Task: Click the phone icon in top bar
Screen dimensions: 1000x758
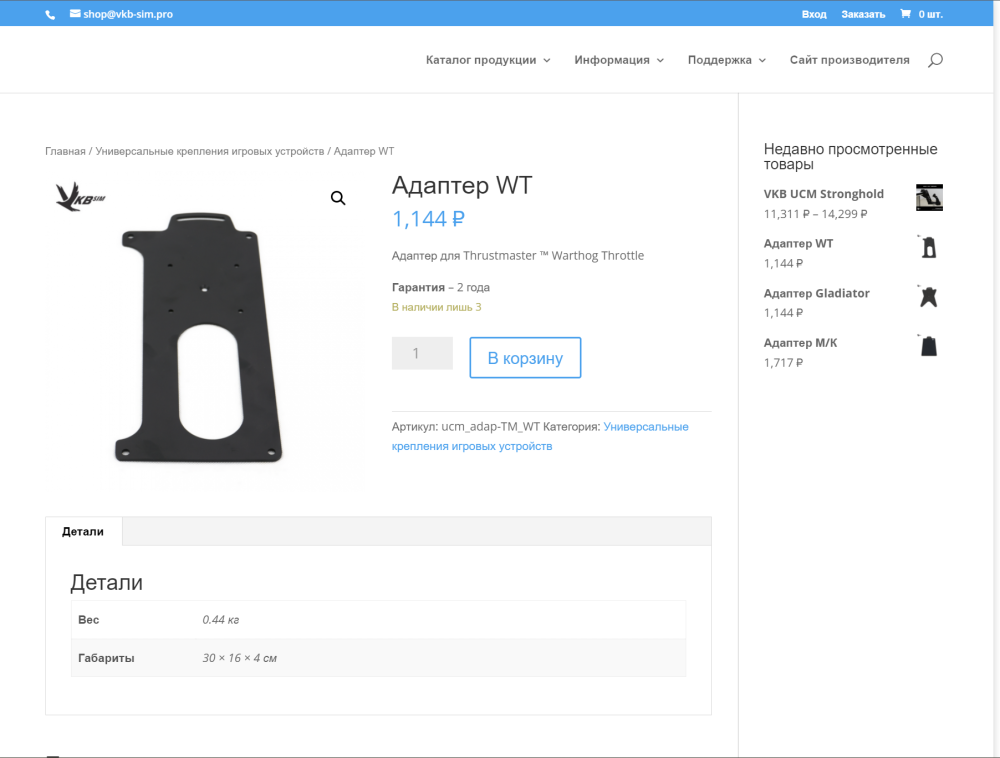Action: coord(50,15)
